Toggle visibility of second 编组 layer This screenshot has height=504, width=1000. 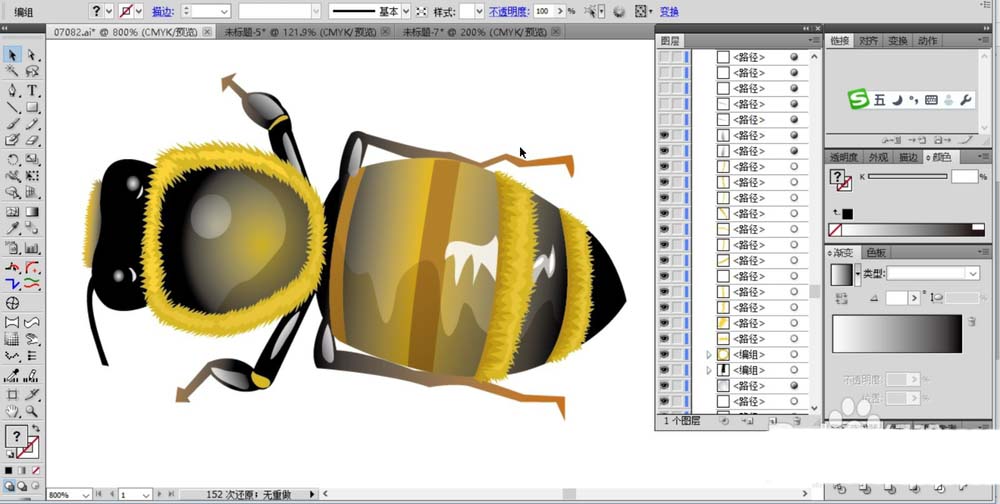664,370
